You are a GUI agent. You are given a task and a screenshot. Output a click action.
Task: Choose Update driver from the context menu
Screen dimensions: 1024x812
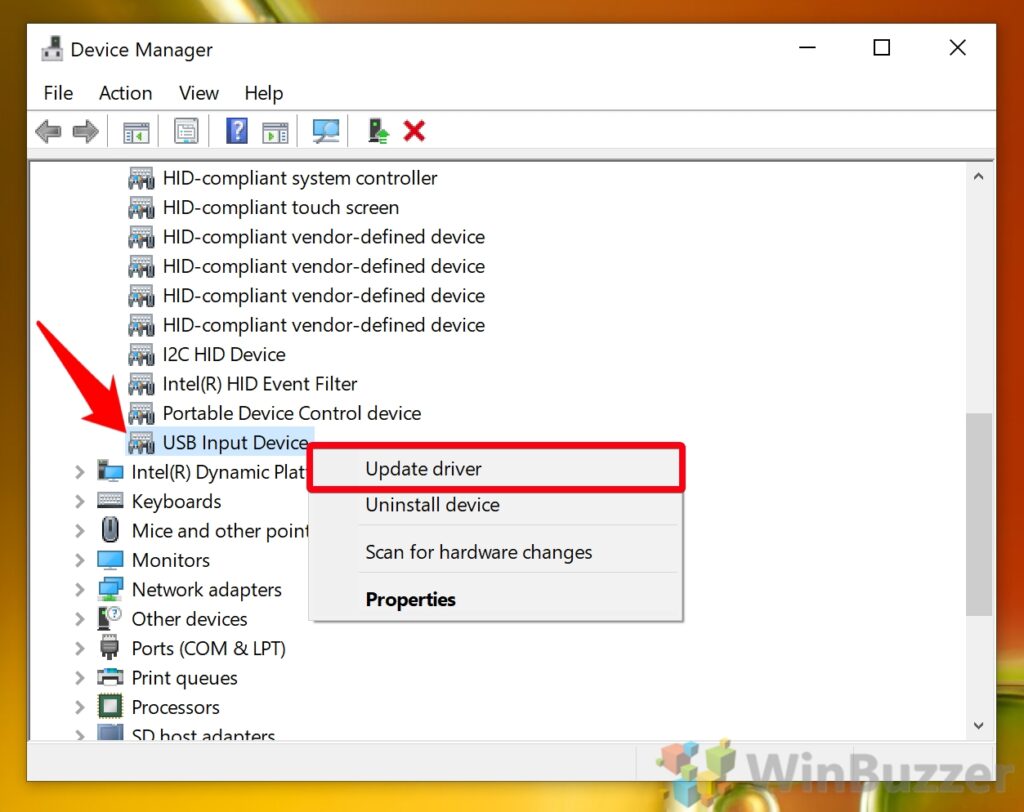pyautogui.click(x=422, y=468)
